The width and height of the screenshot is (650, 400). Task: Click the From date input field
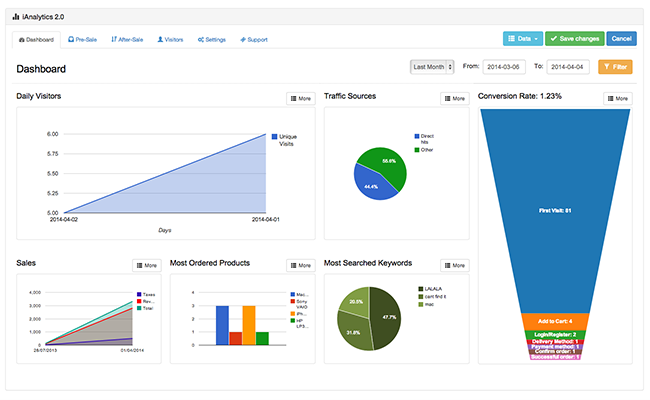(x=504, y=67)
